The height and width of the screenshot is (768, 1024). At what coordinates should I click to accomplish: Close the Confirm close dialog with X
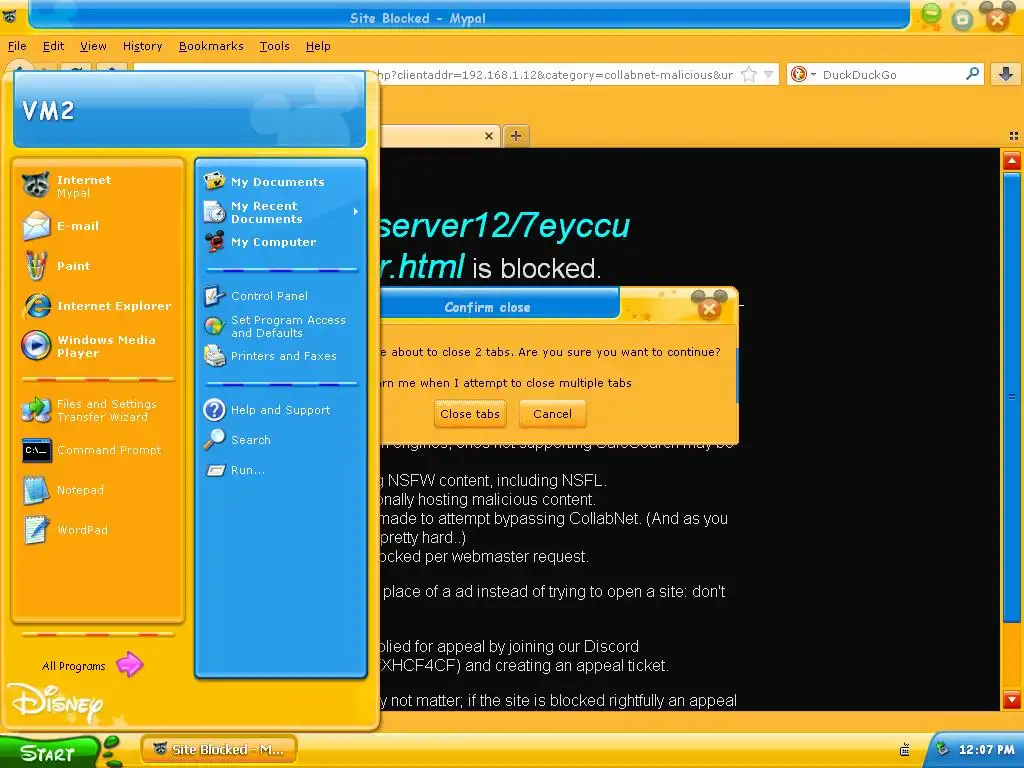pyautogui.click(x=709, y=308)
